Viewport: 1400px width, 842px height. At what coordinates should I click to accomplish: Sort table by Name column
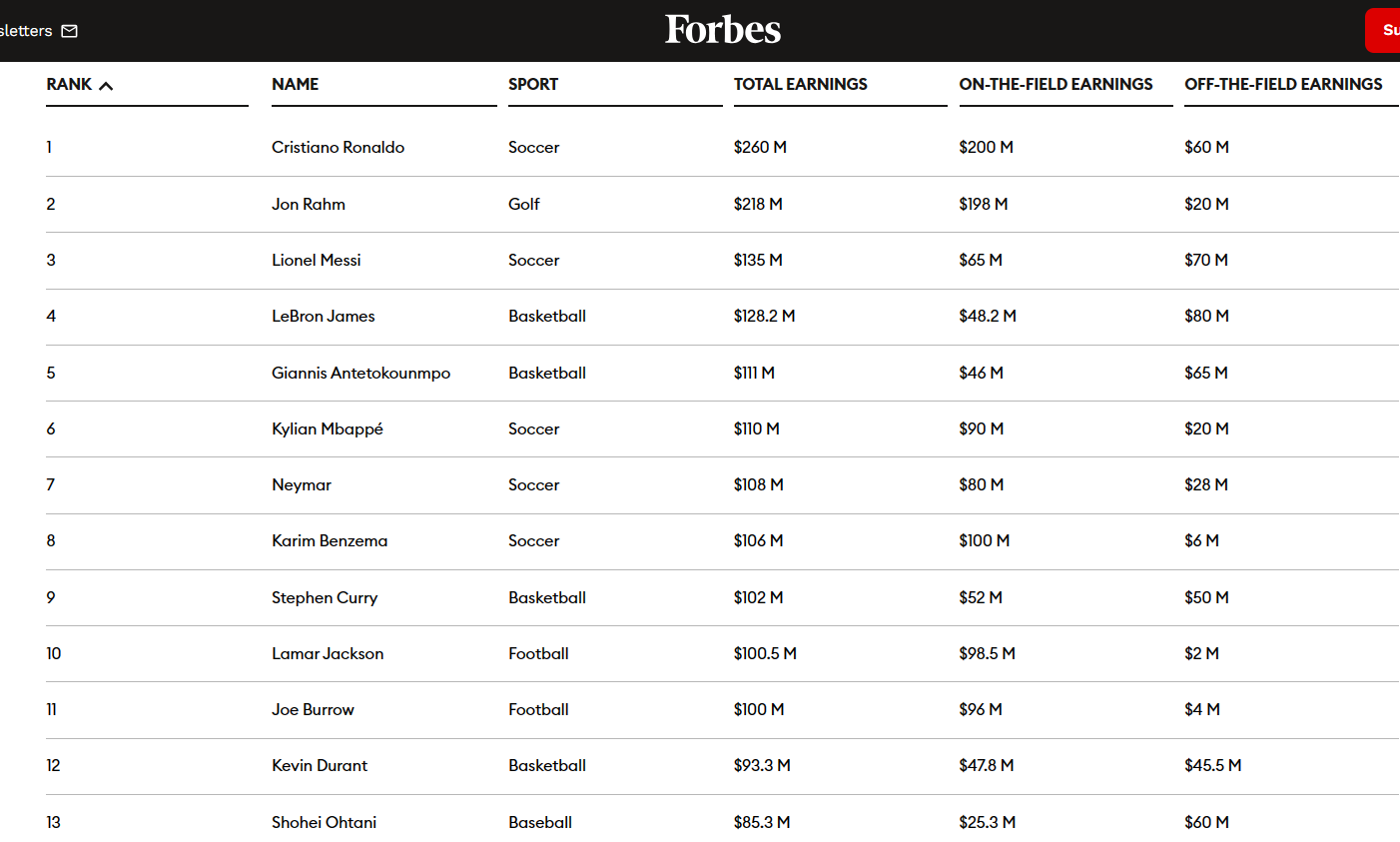[x=296, y=85]
